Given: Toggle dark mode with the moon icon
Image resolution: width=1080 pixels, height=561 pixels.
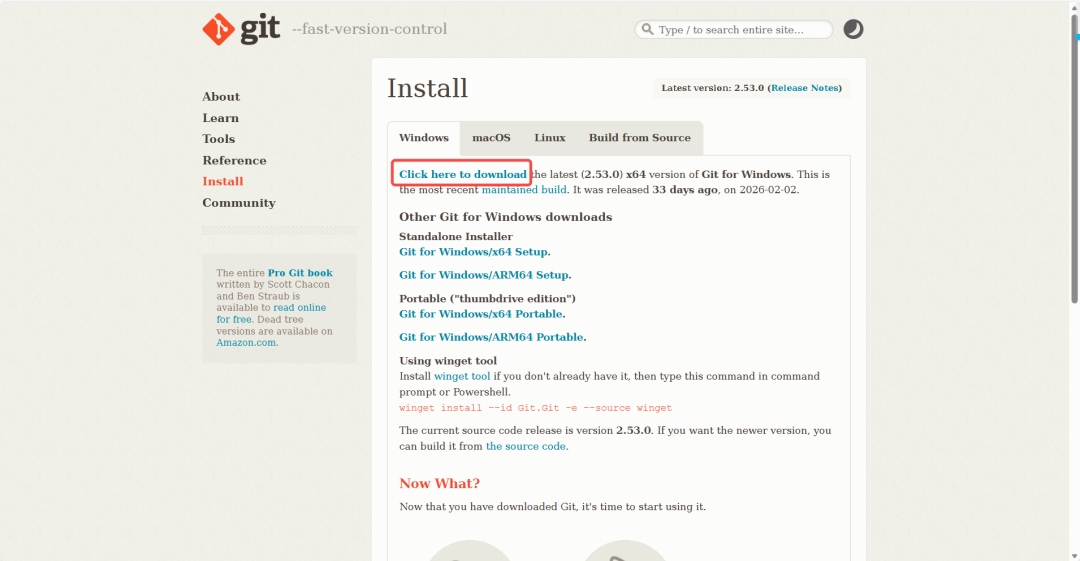Looking at the screenshot, I should pyautogui.click(x=853, y=29).
